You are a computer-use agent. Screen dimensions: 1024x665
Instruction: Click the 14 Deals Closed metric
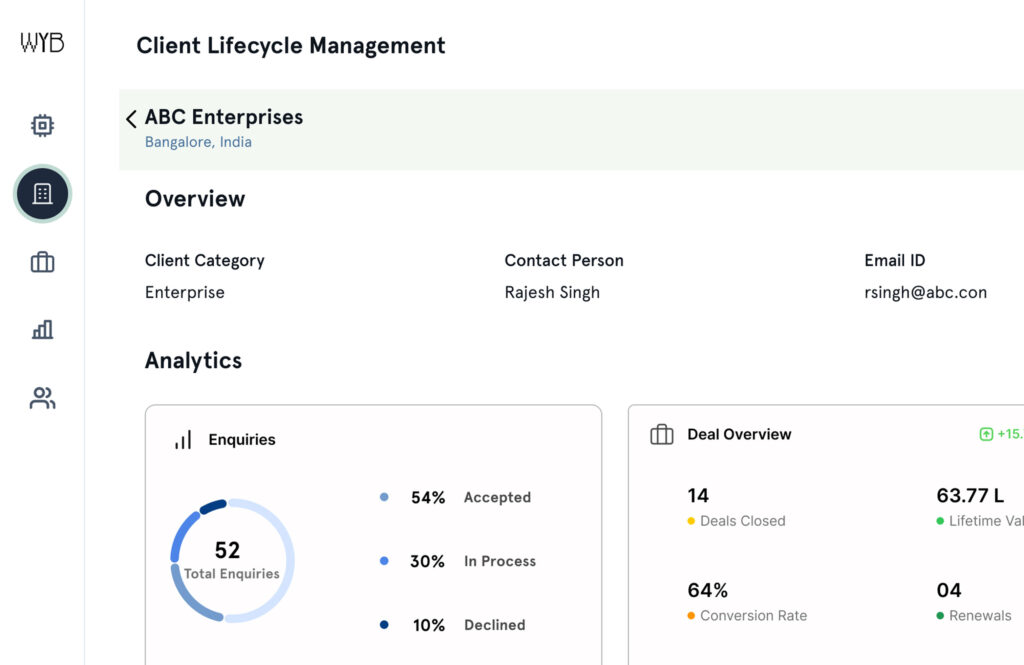(736, 507)
